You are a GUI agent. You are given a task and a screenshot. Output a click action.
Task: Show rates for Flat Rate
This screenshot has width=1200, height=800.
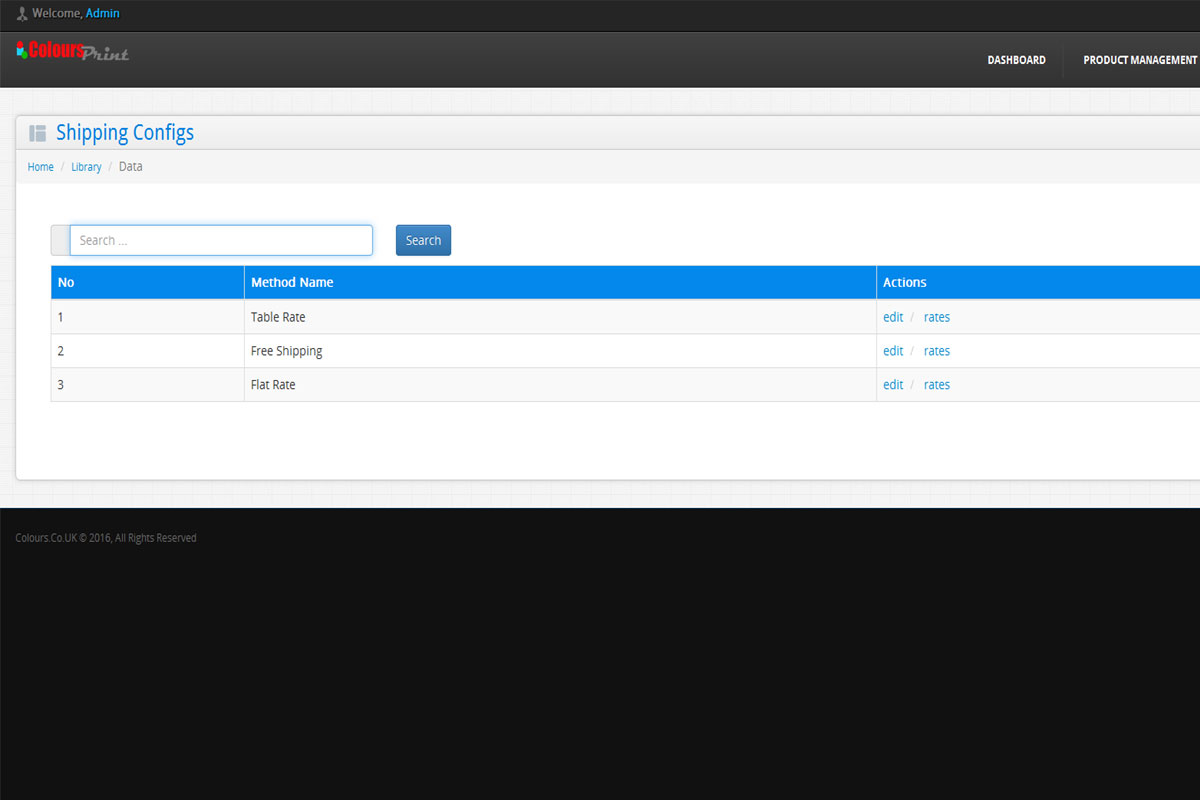coord(937,385)
